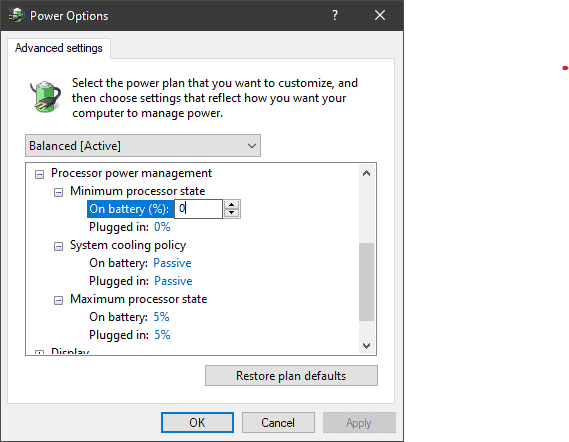Select the Advanced settings tab

click(x=59, y=48)
